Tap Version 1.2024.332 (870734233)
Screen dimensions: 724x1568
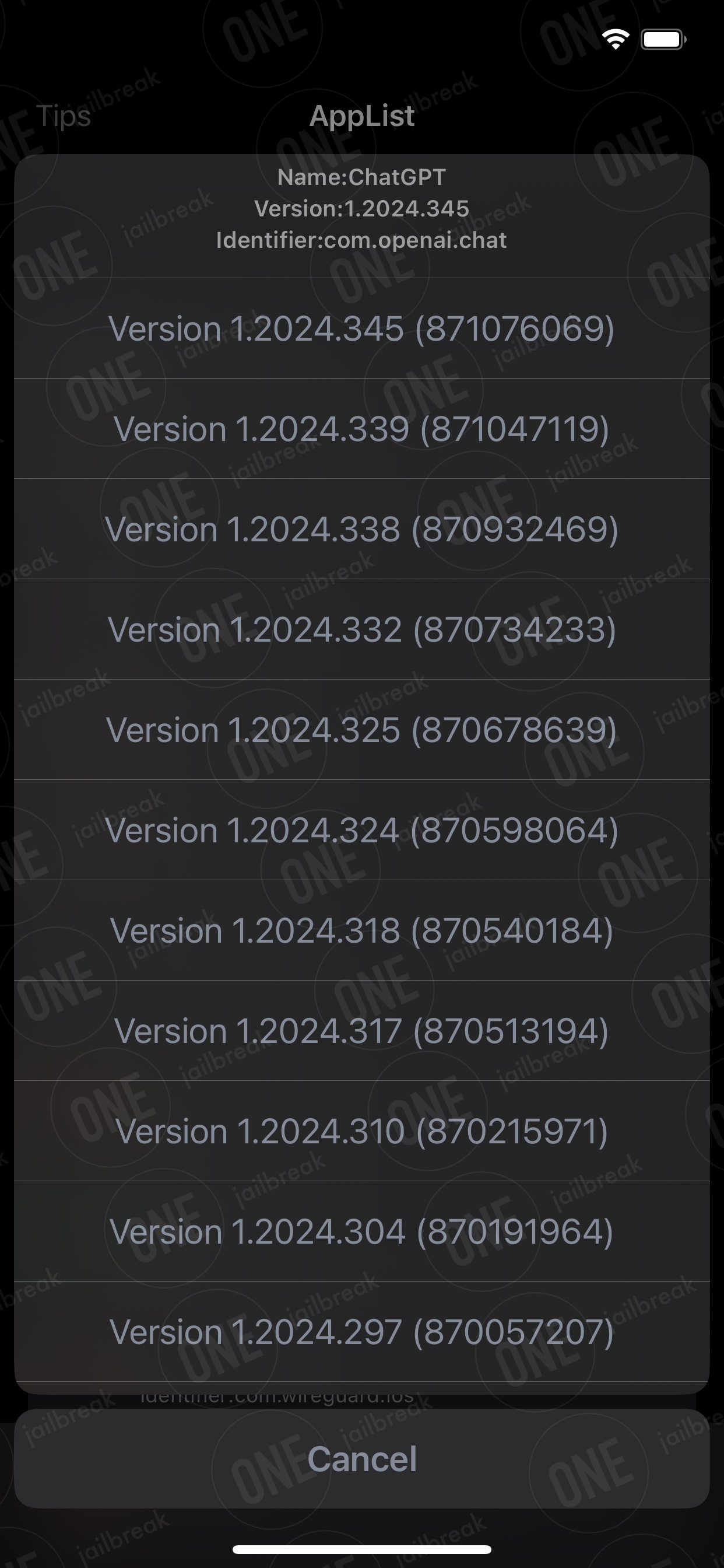362,629
